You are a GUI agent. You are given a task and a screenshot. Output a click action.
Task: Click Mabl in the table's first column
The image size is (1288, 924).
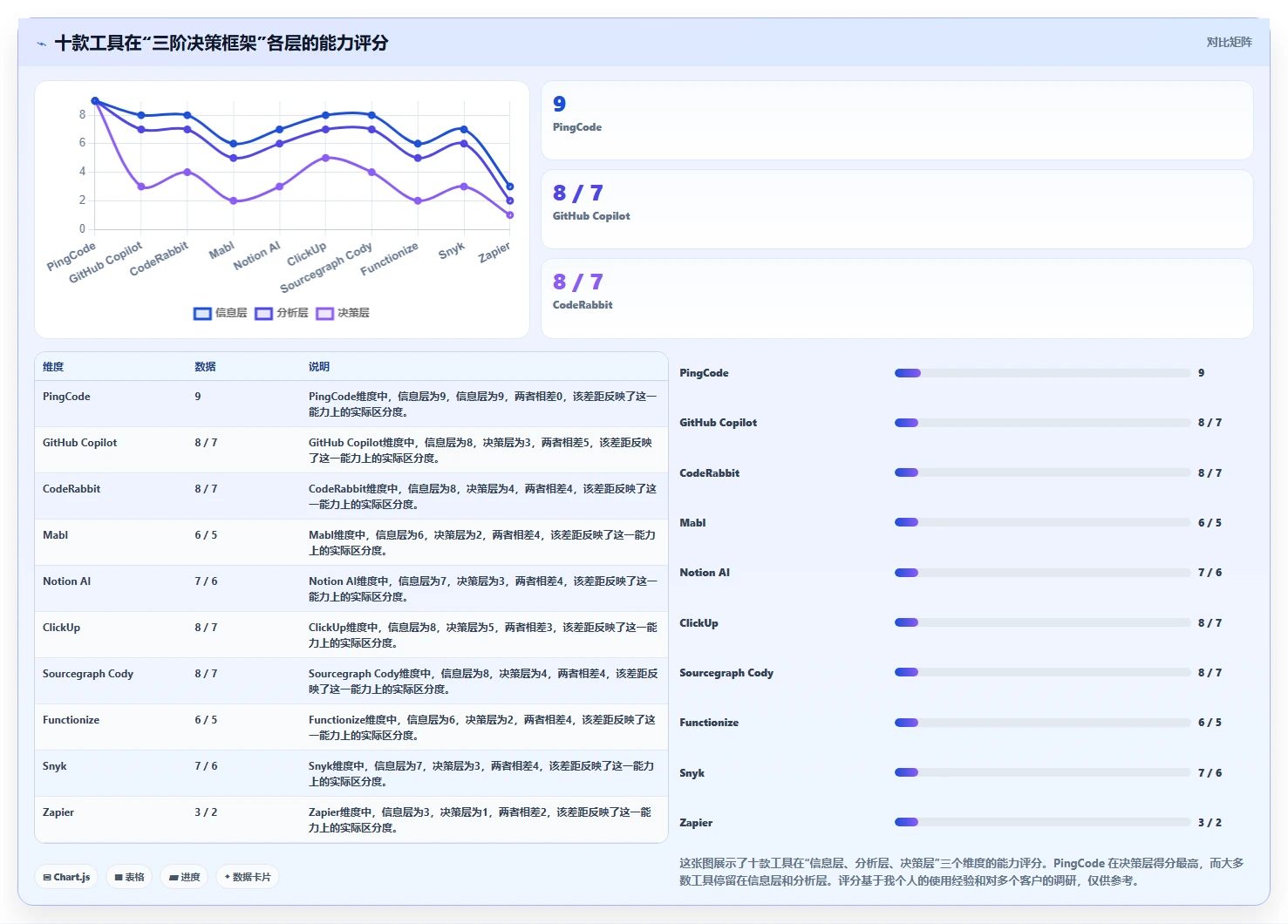(x=55, y=535)
